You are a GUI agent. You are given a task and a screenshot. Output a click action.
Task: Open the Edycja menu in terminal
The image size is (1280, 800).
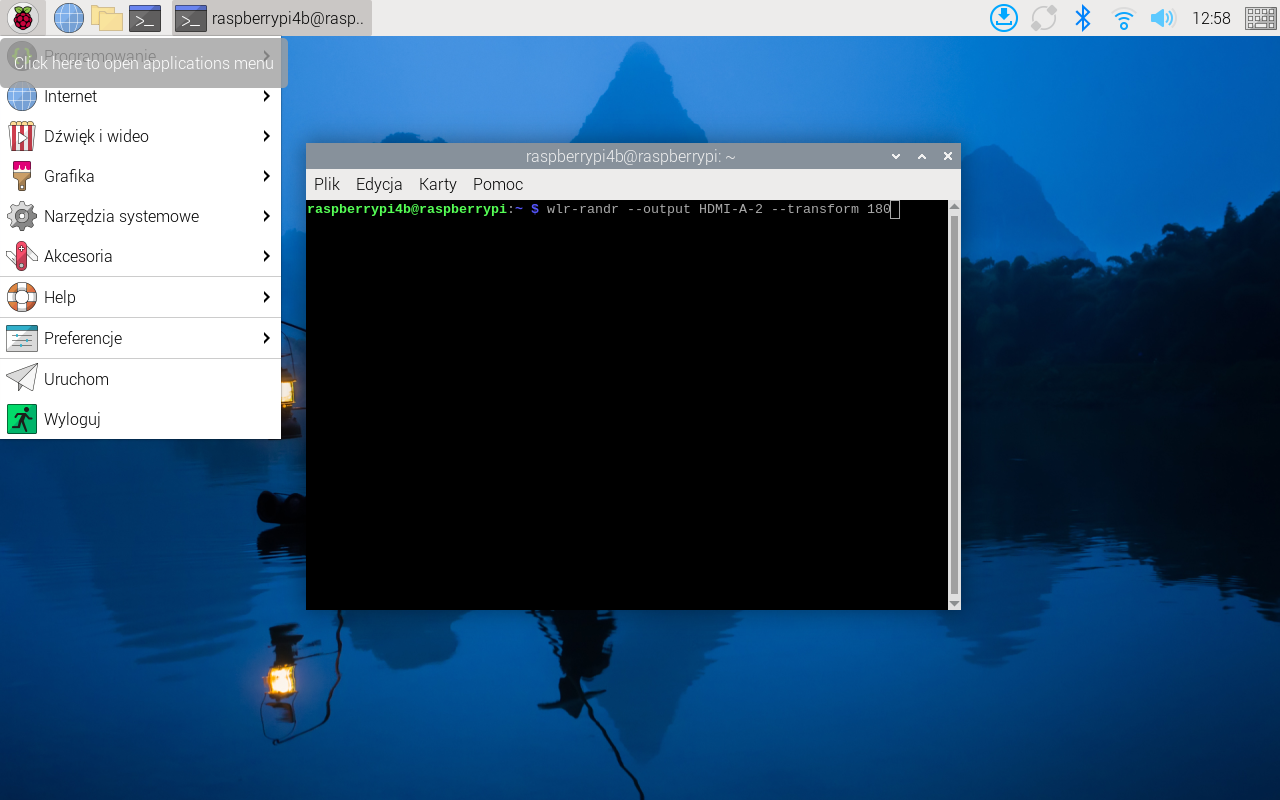point(379,184)
